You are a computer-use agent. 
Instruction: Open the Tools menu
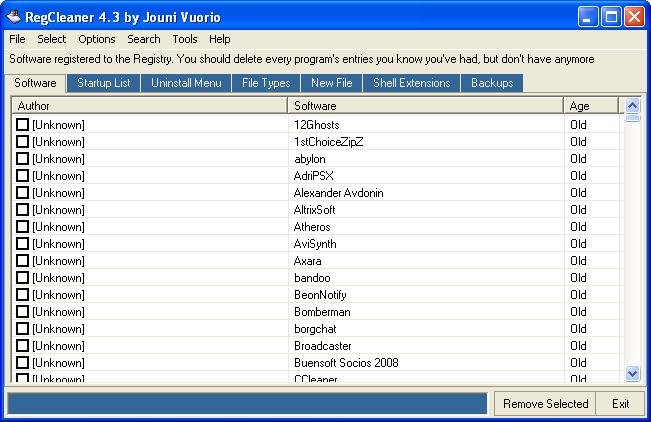pos(185,39)
